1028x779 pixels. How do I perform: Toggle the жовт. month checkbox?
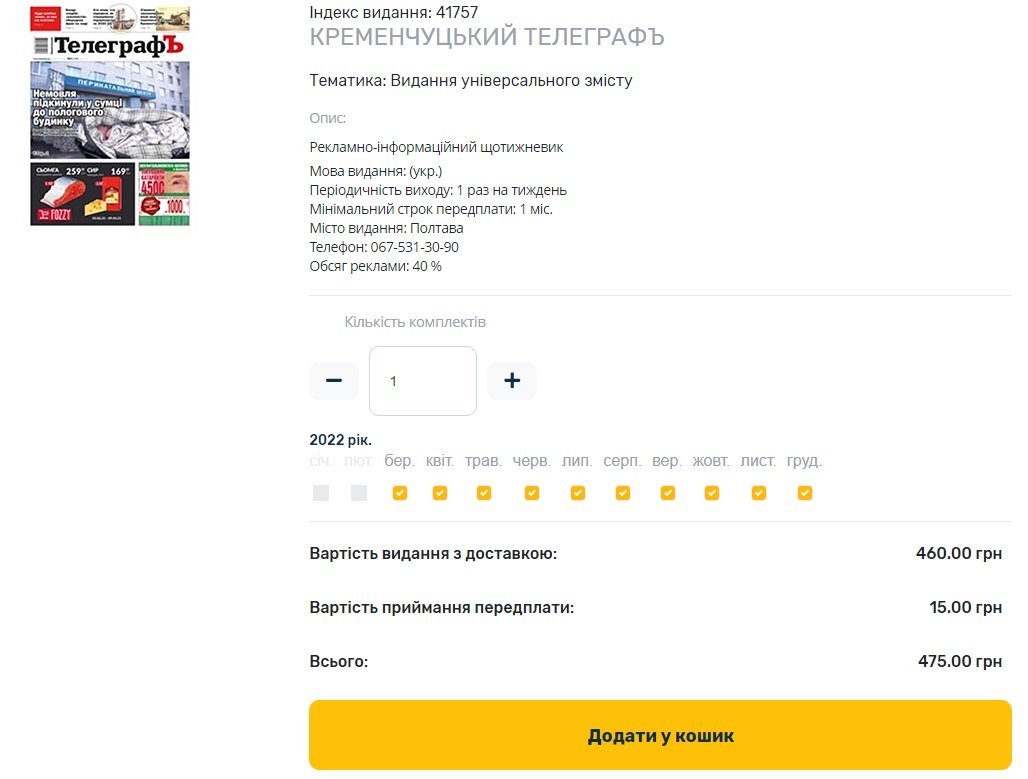(x=711, y=493)
